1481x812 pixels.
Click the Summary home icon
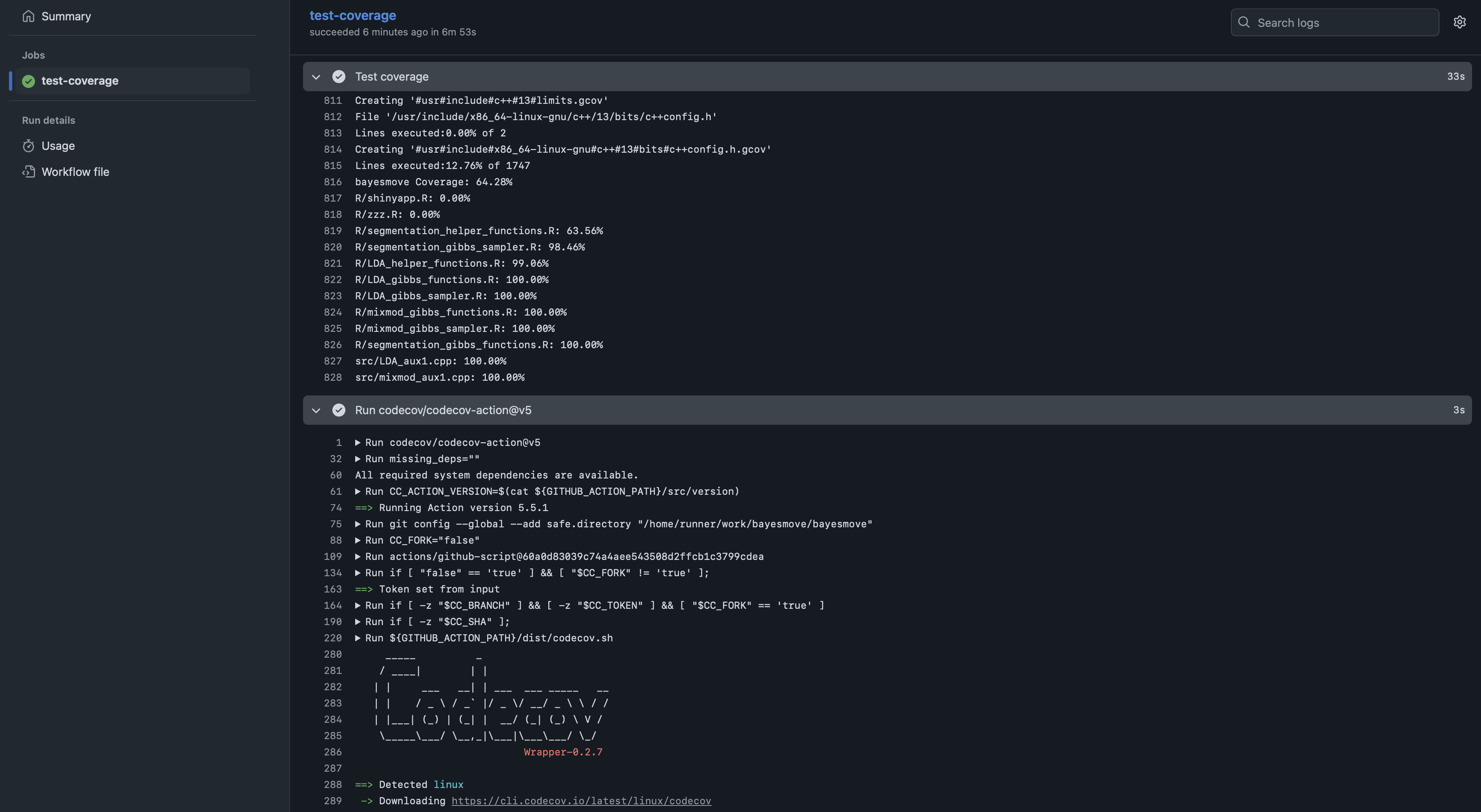point(28,16)
